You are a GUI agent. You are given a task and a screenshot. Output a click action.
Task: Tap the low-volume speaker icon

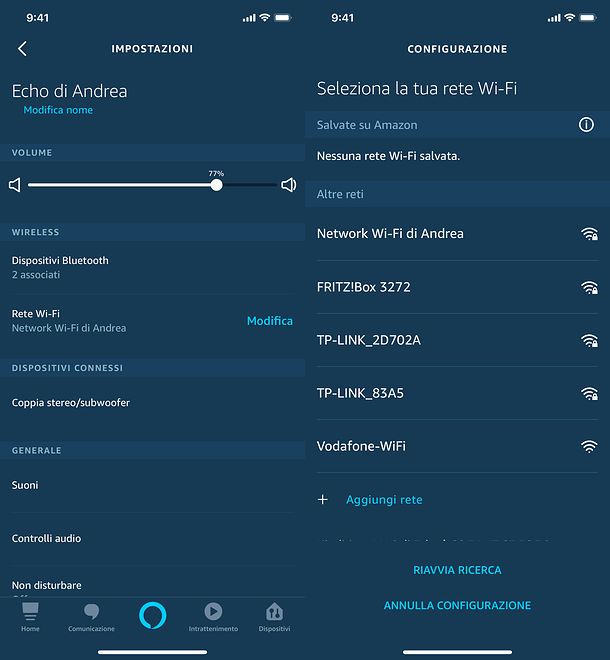15,185
